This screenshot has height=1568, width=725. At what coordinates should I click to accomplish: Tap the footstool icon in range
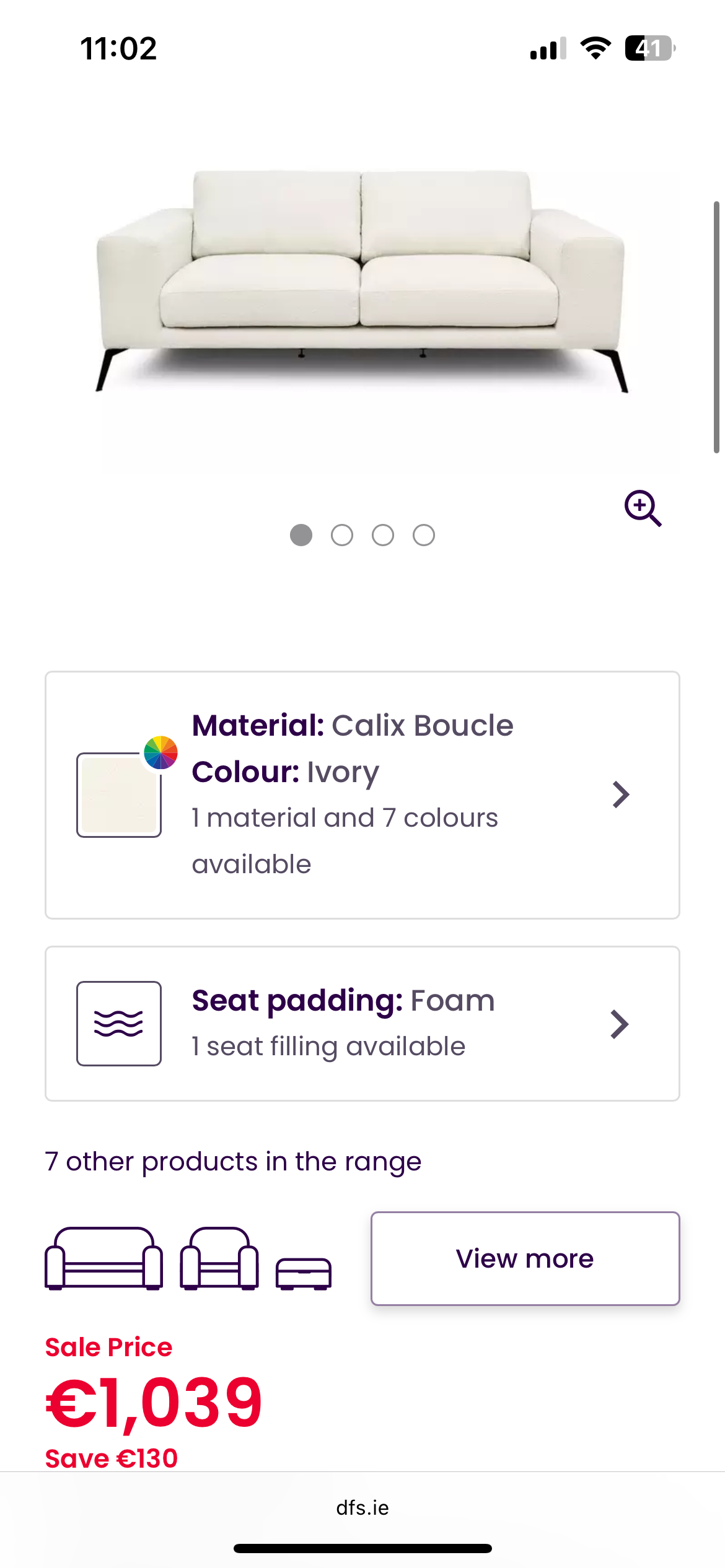pyautogui.click(x=304, y=1273)
